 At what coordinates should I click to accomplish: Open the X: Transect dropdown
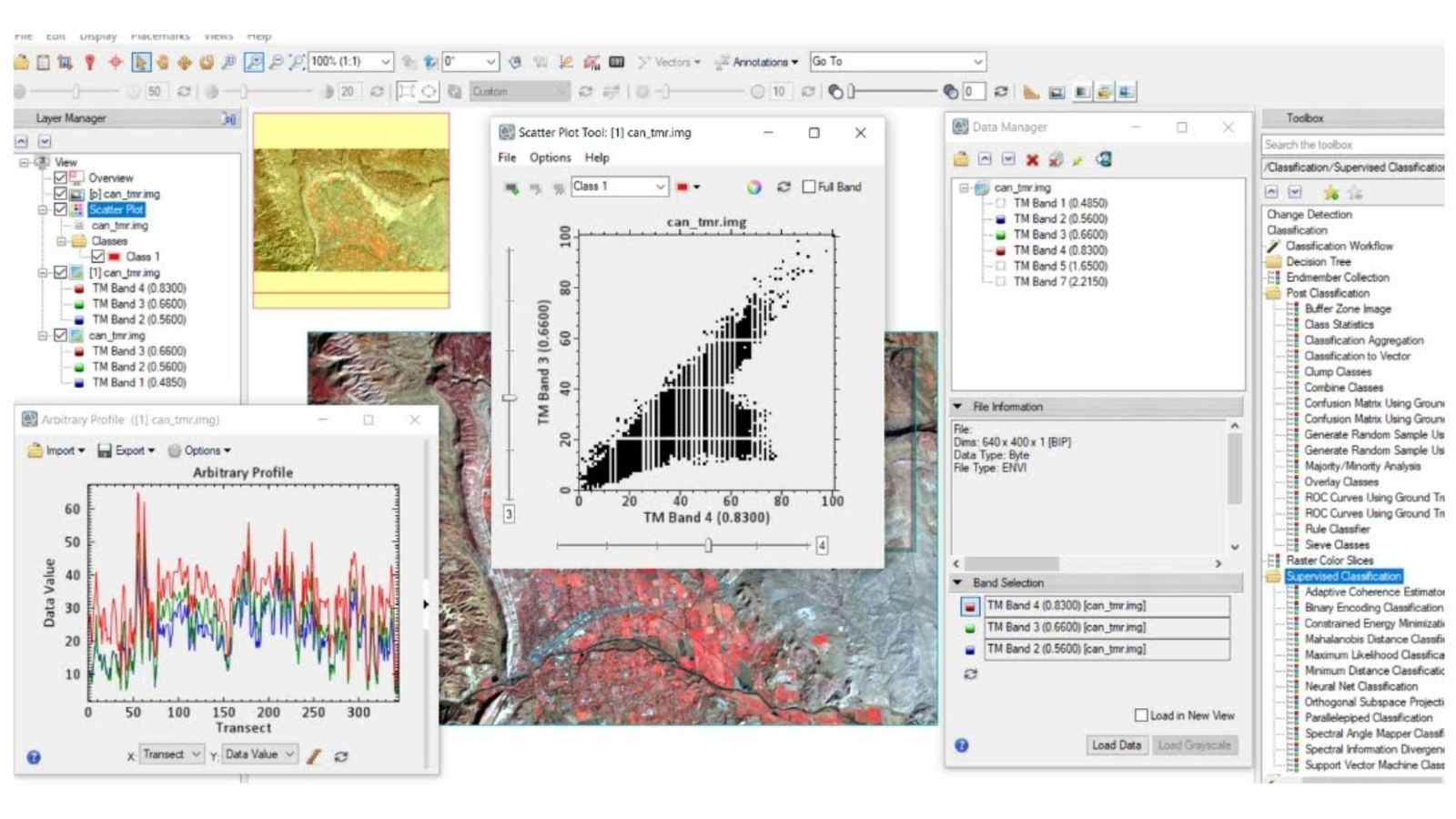171,754
